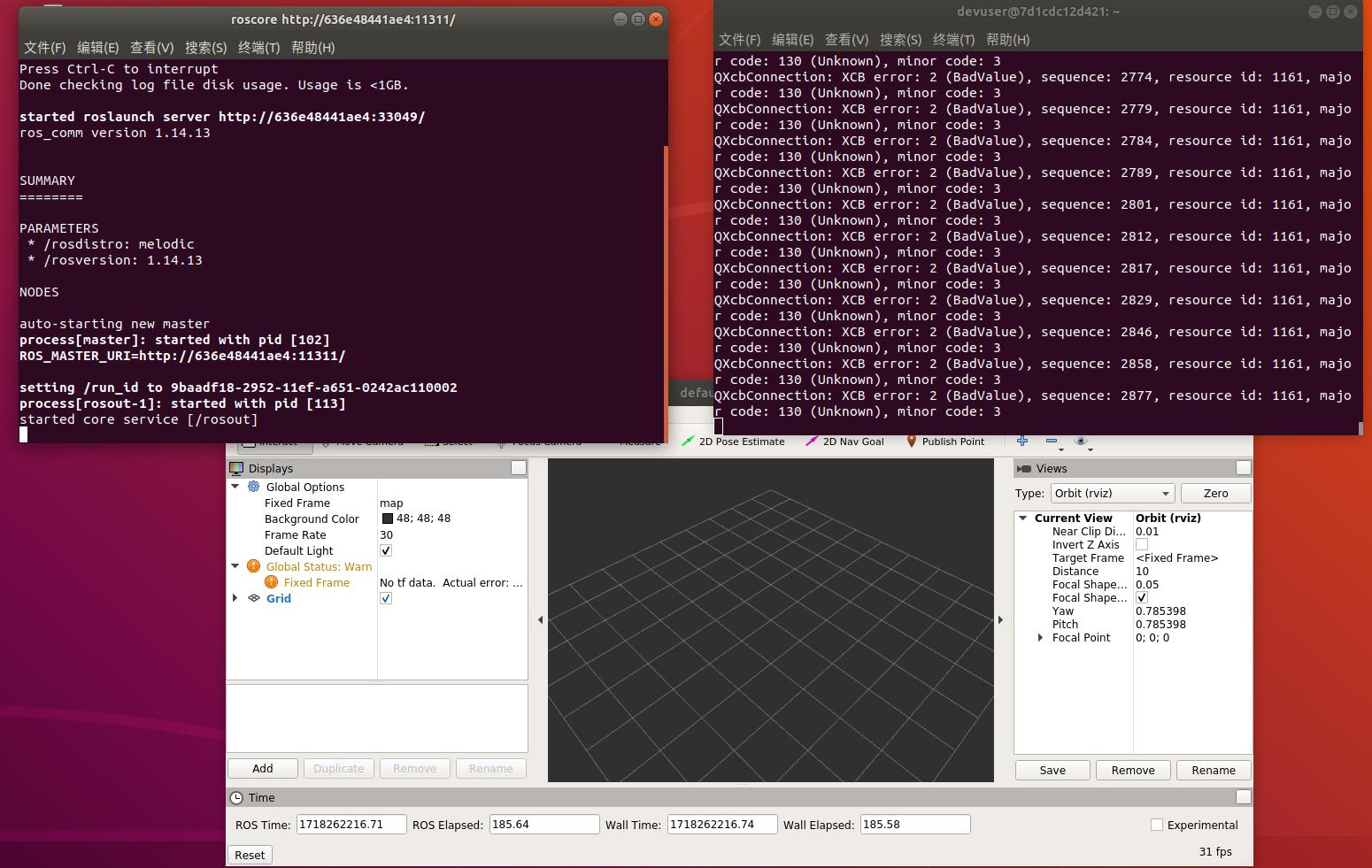Collapse the Current View node

click(1023, 518)
